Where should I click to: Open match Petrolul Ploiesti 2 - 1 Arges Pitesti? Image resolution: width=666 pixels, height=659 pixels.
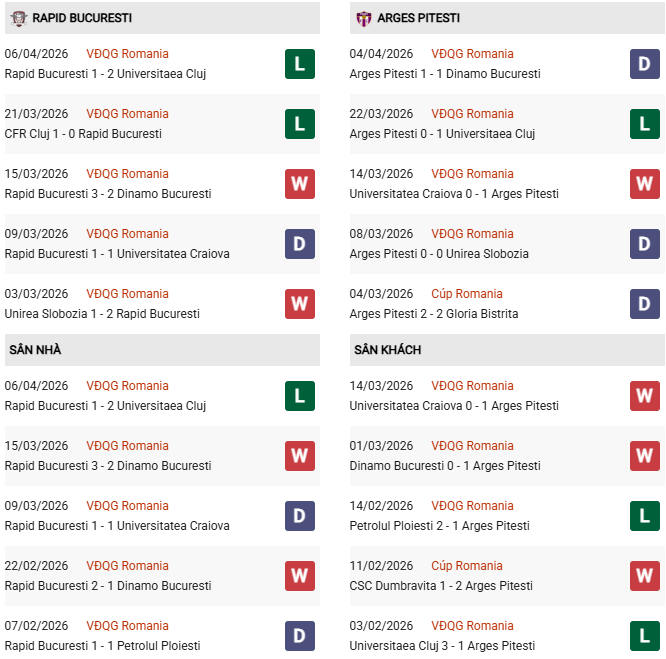(x=440, y=526)
